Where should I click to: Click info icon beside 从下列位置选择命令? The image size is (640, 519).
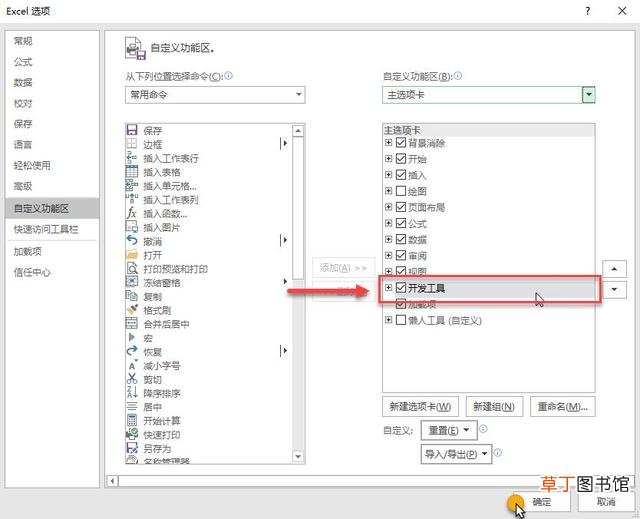point(229,75)
